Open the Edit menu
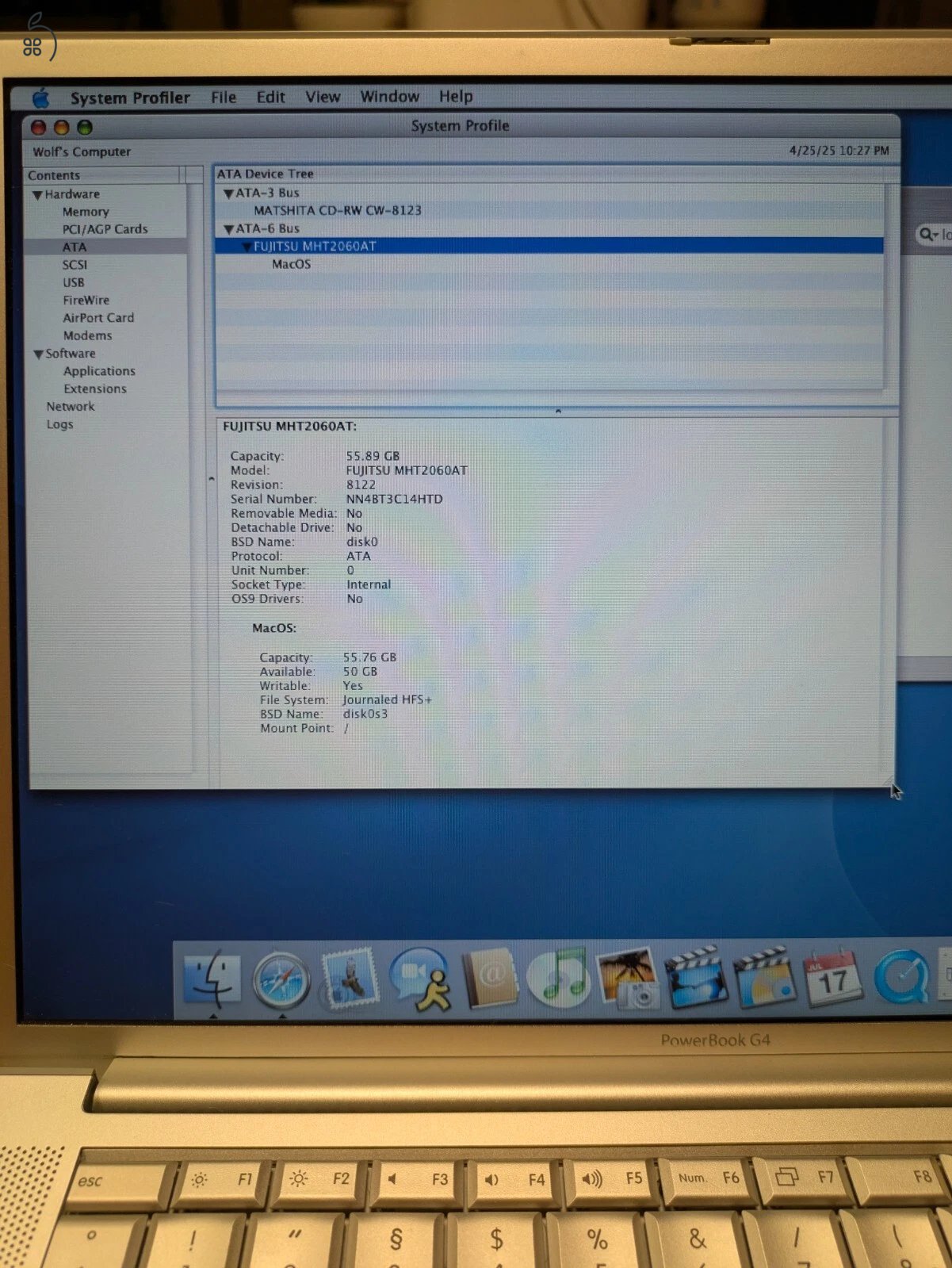Screen dimensions: 952x1268 coord(270,98)
